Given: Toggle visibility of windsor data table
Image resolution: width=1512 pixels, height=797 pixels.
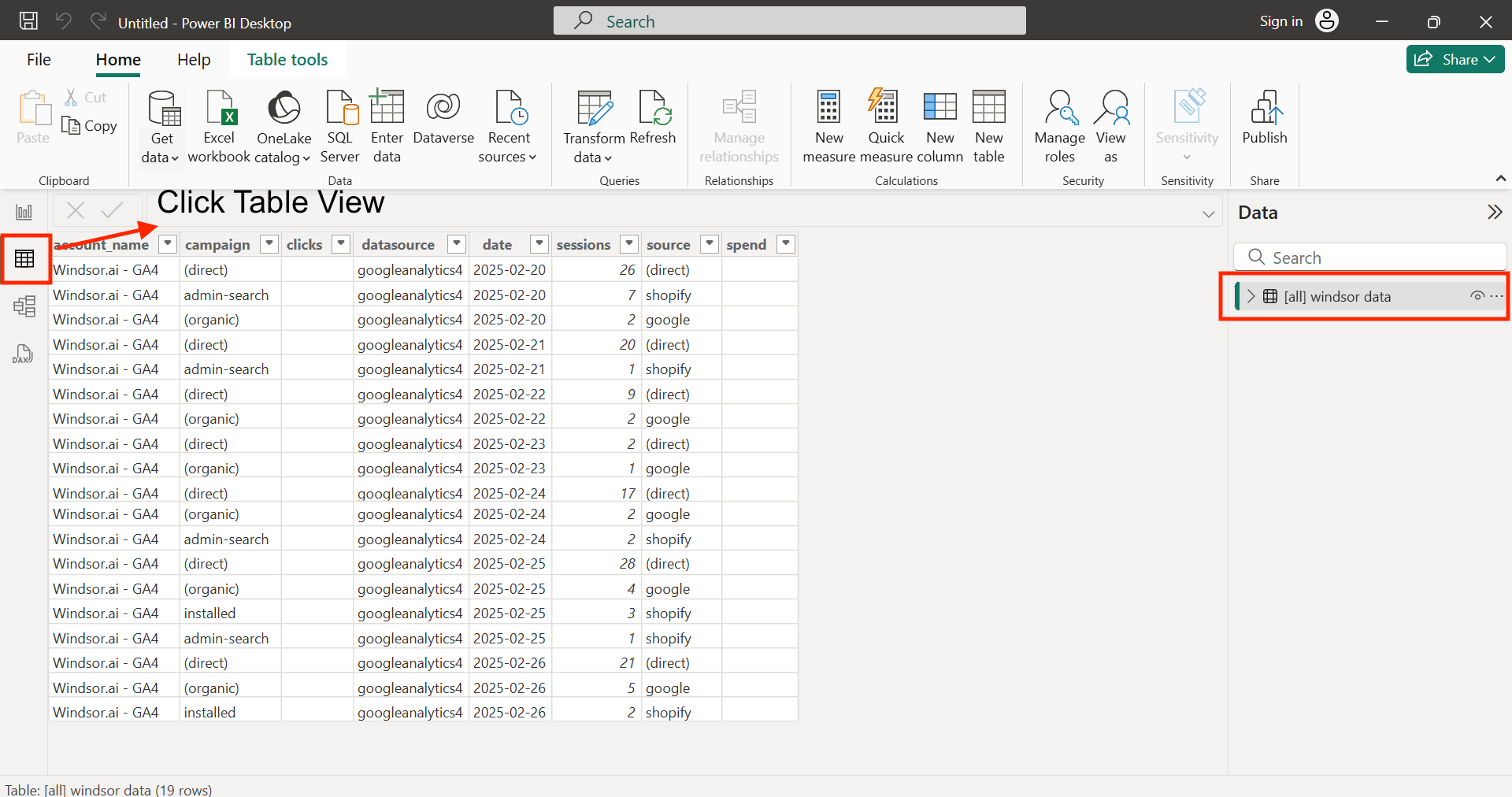Looking at the screenshot, I should tap(1477, 296).
